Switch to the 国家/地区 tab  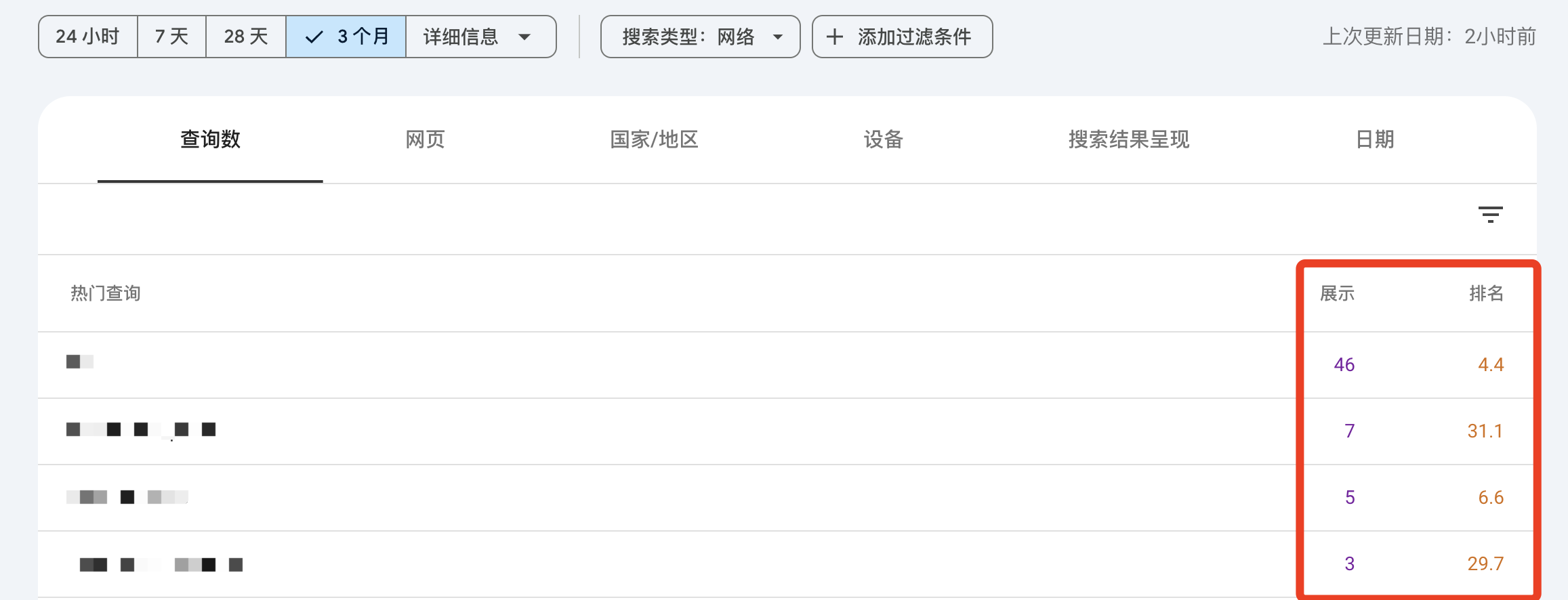[654, 140]
